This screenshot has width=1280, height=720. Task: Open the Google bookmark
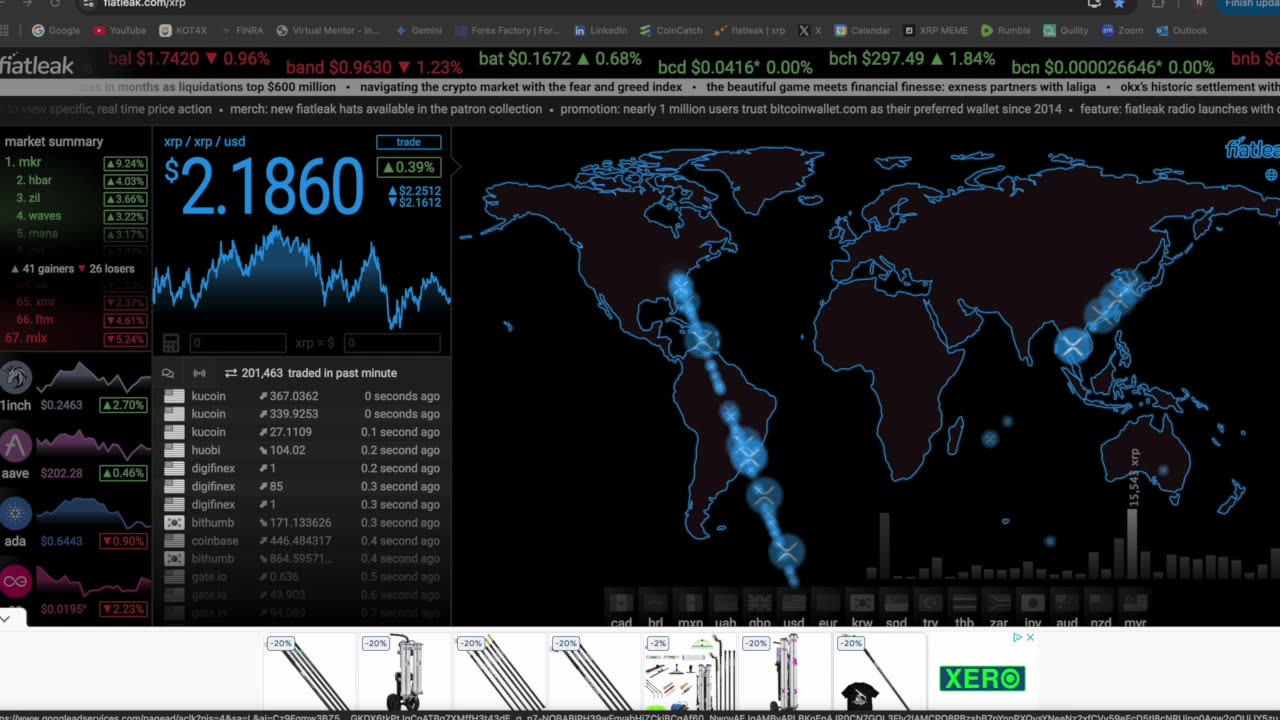(56, 31)
